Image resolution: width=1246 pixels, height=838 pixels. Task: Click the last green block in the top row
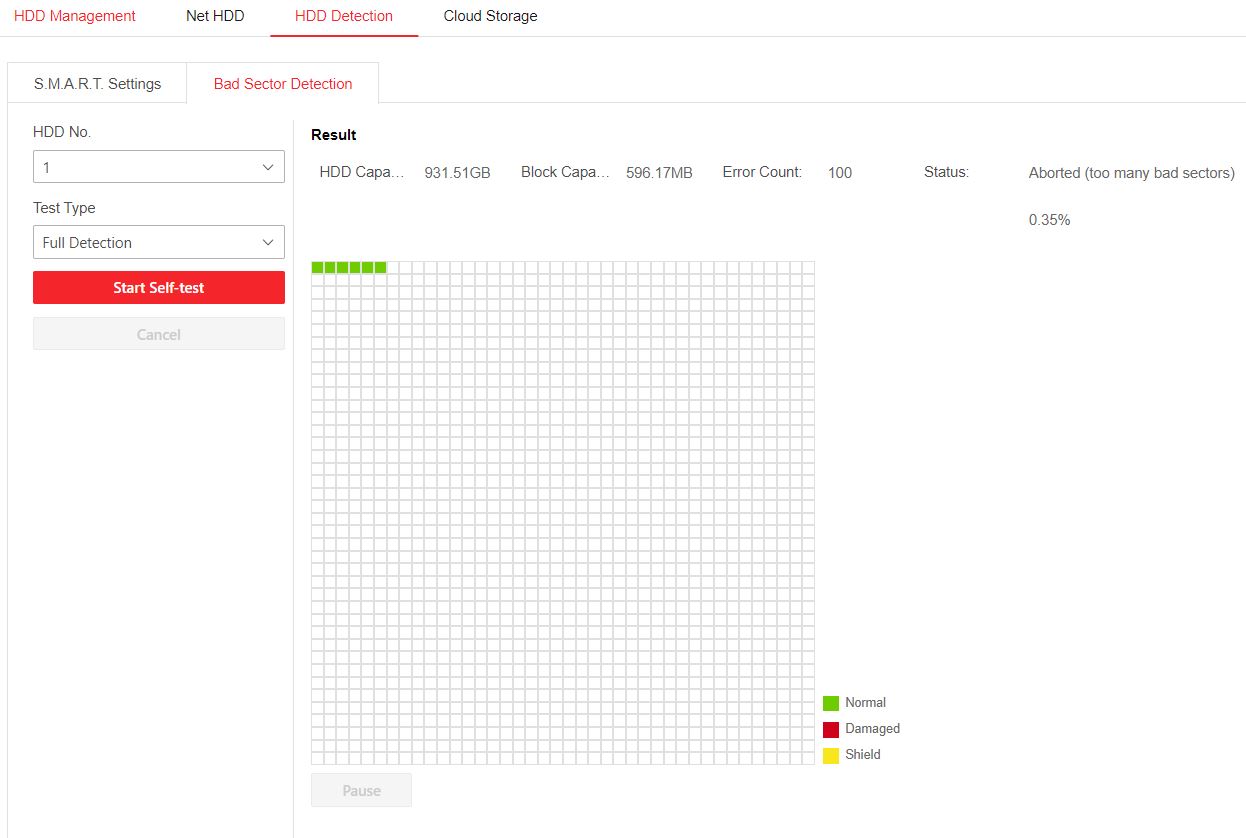[x=380, y=267]
